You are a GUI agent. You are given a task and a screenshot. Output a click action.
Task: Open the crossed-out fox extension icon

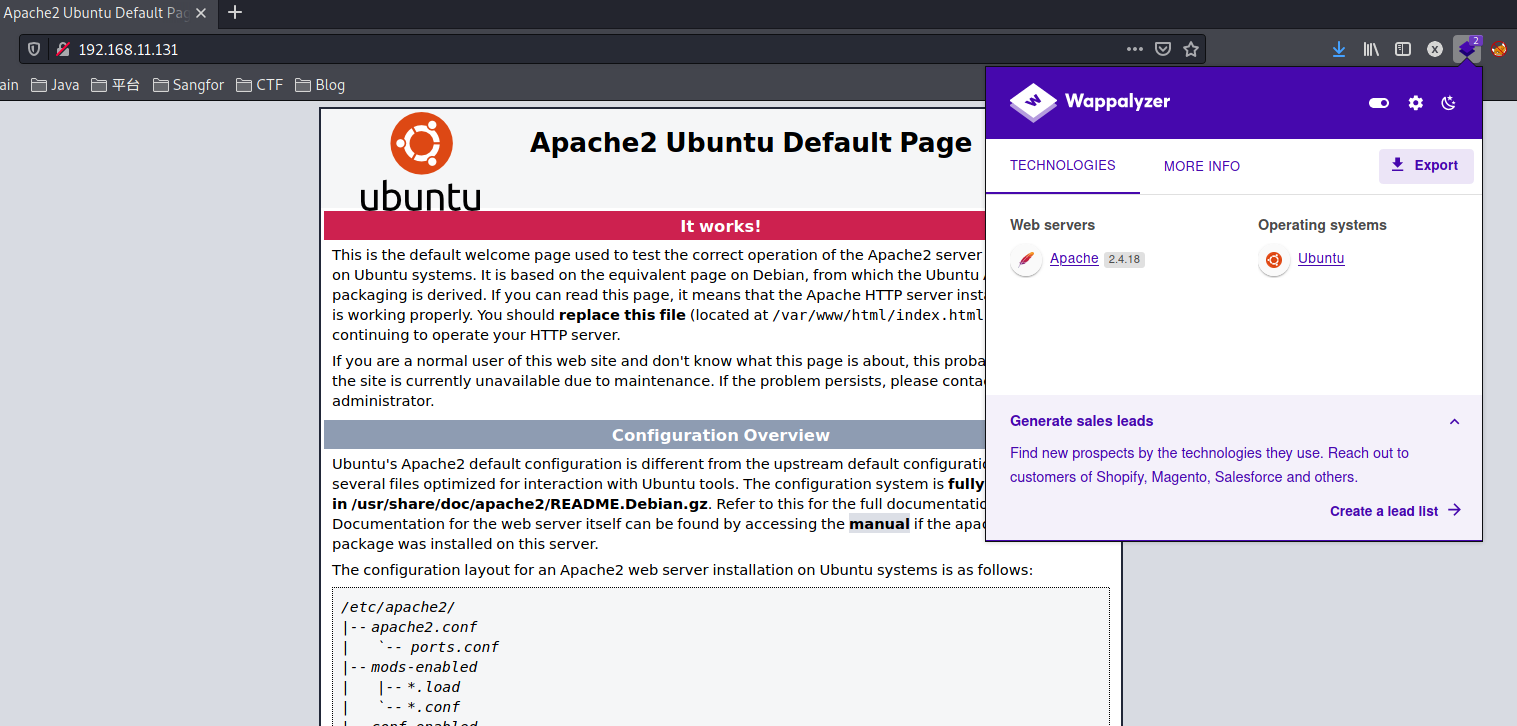coord(1499,49)
